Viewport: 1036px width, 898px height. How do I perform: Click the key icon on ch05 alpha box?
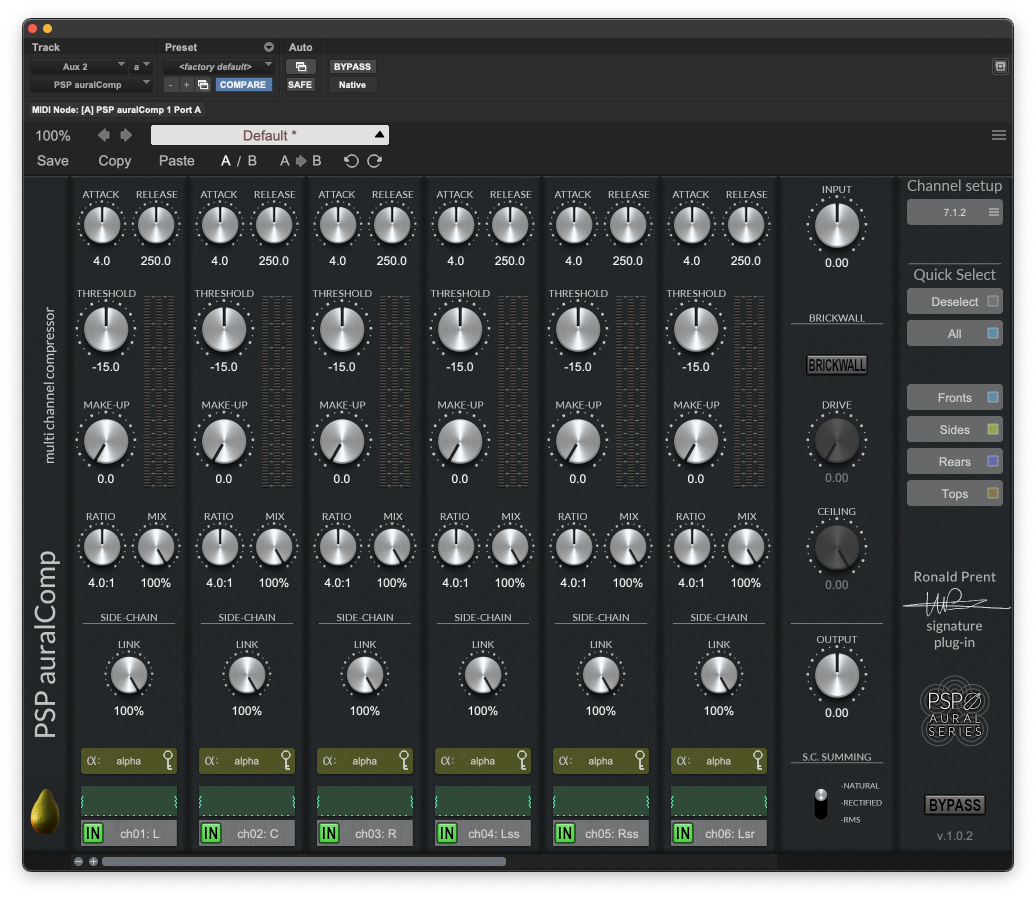pos(640,761)
